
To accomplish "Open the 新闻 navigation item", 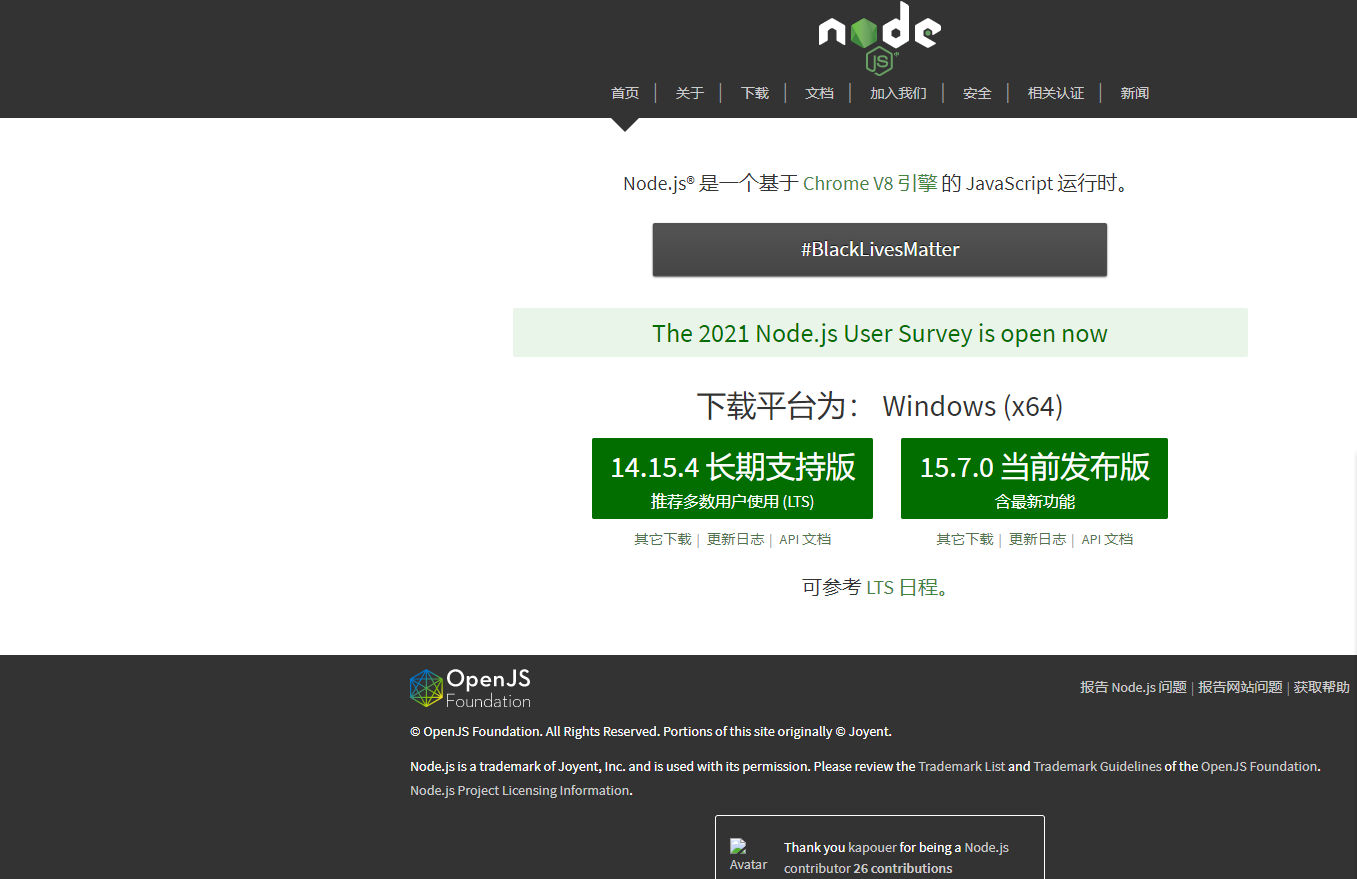I will click(x=1135, y=93).
